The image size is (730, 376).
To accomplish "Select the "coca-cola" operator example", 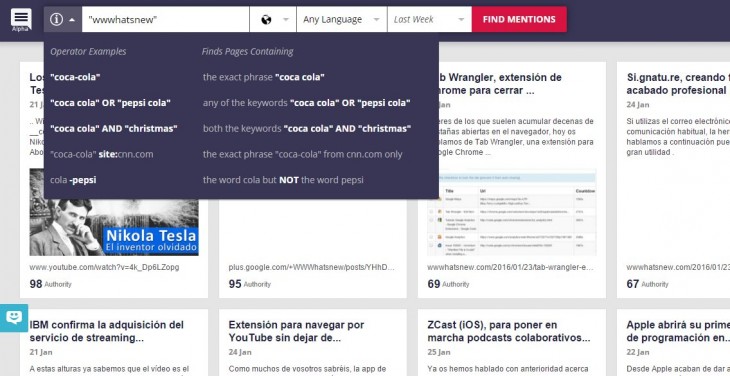I will pyautogui.click(x=75, y=77).
